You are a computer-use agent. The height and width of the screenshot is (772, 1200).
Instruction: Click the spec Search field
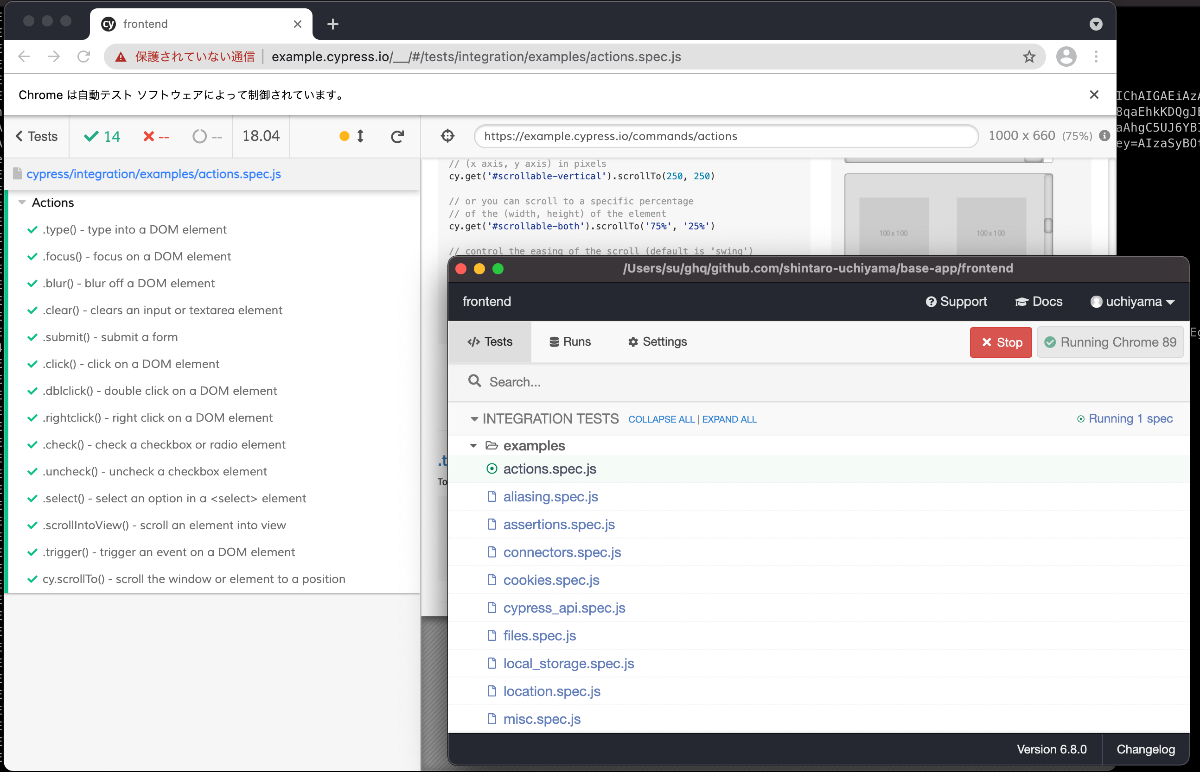coord(819,382)
